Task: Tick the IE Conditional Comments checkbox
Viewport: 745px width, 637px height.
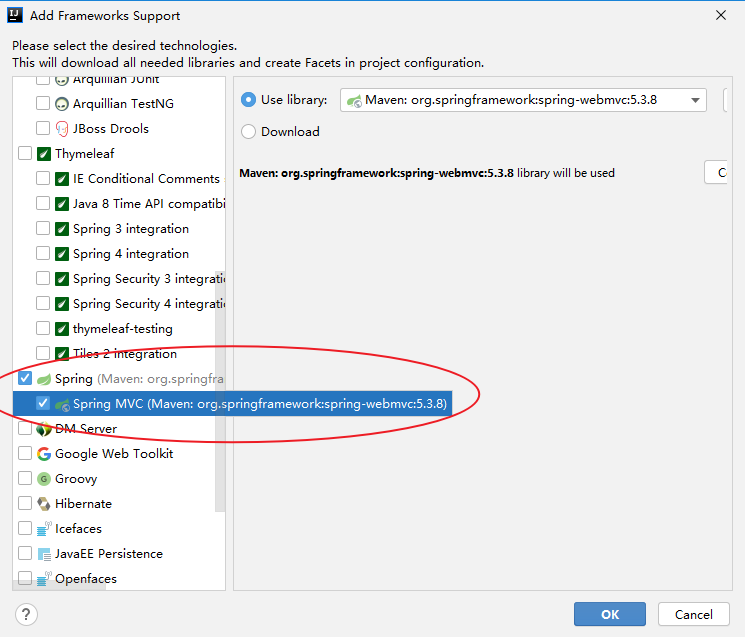Action: 43,178
